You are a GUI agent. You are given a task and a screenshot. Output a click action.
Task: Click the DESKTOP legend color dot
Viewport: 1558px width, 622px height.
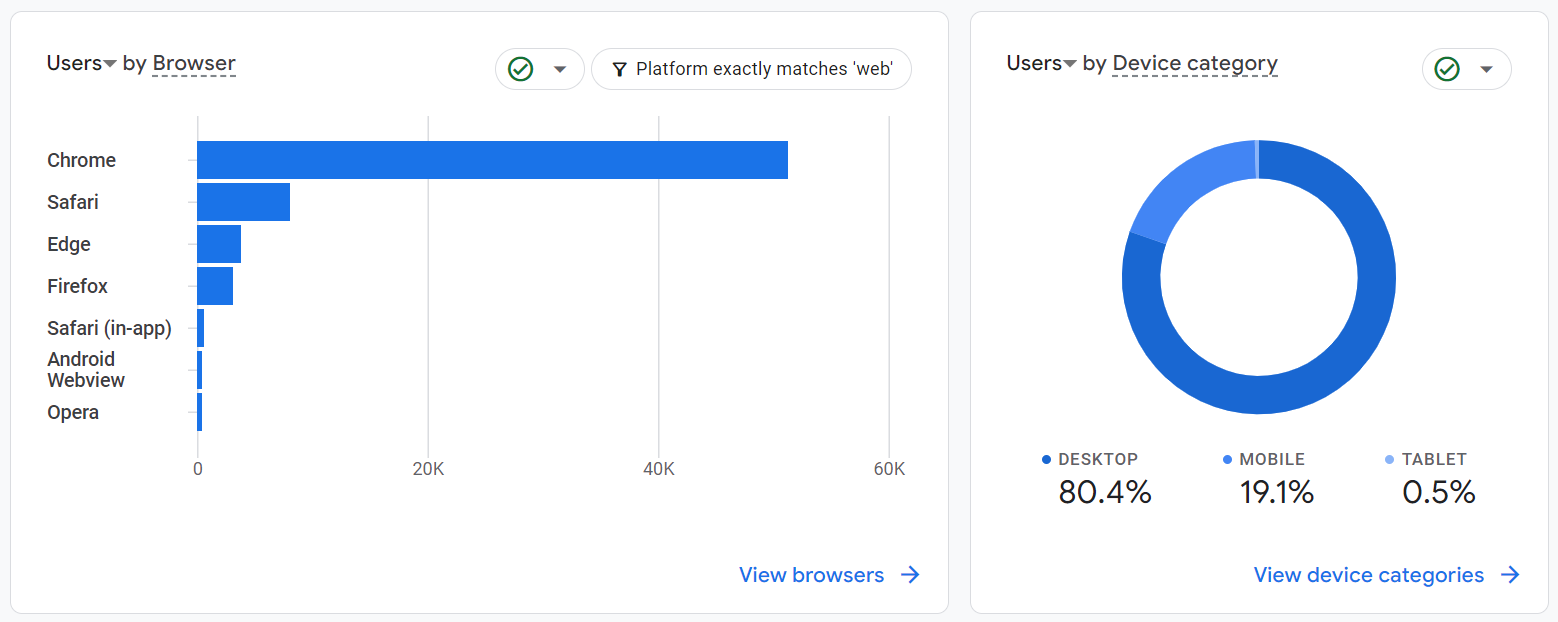1046,460
